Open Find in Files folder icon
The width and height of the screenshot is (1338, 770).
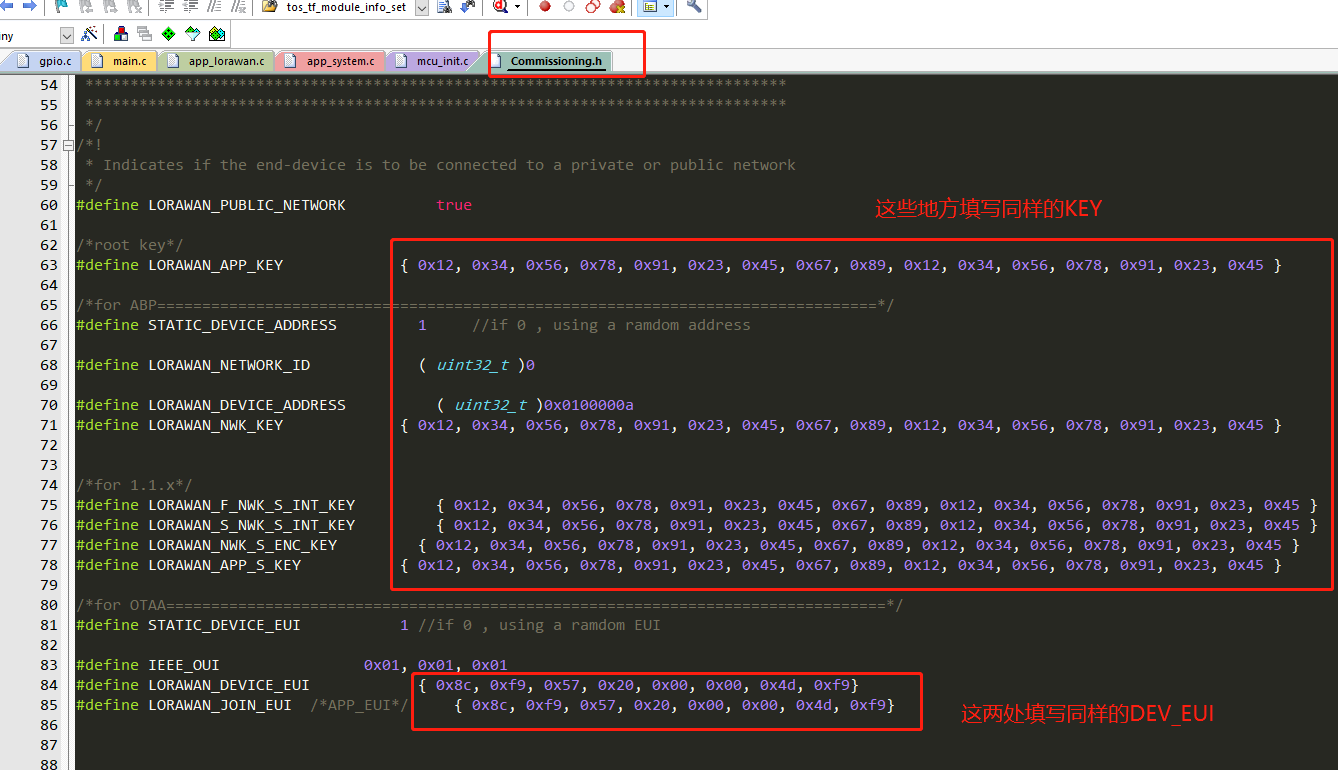point(269,6)
